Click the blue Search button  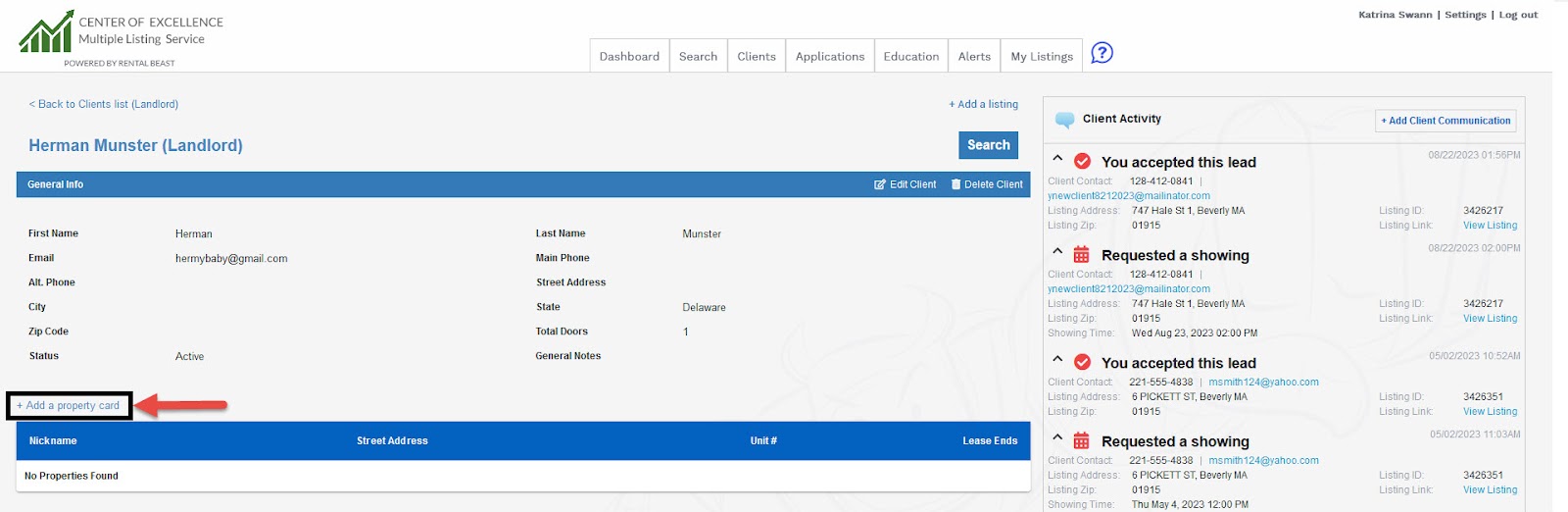point(988,145)
